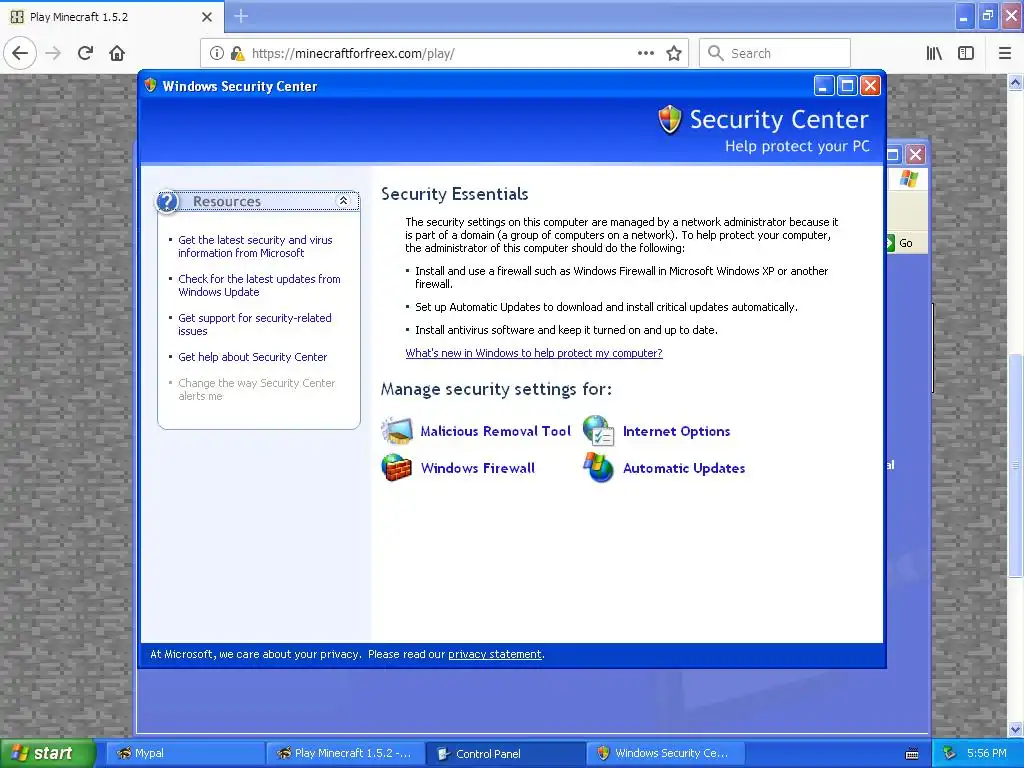Click the padlock warning icon in address bar
1024x768 pixels.
[237, 53]
